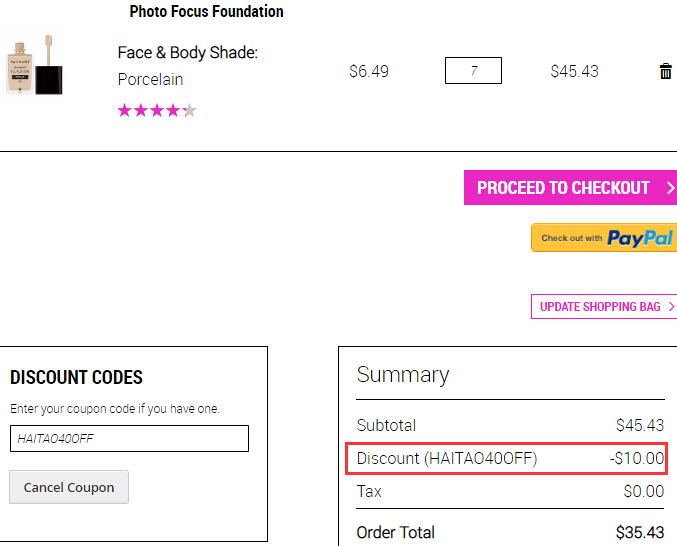Update the shopping bag

point(604,306)
